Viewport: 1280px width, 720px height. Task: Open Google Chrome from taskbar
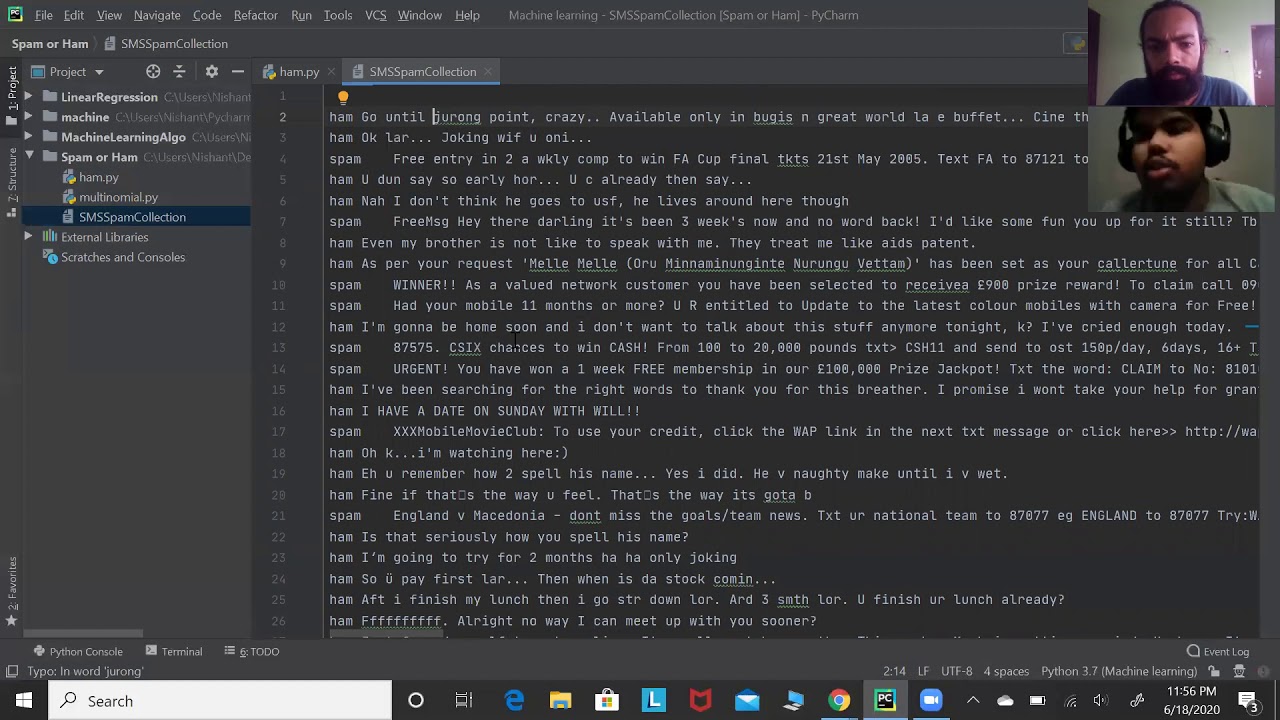pos(839,701)
